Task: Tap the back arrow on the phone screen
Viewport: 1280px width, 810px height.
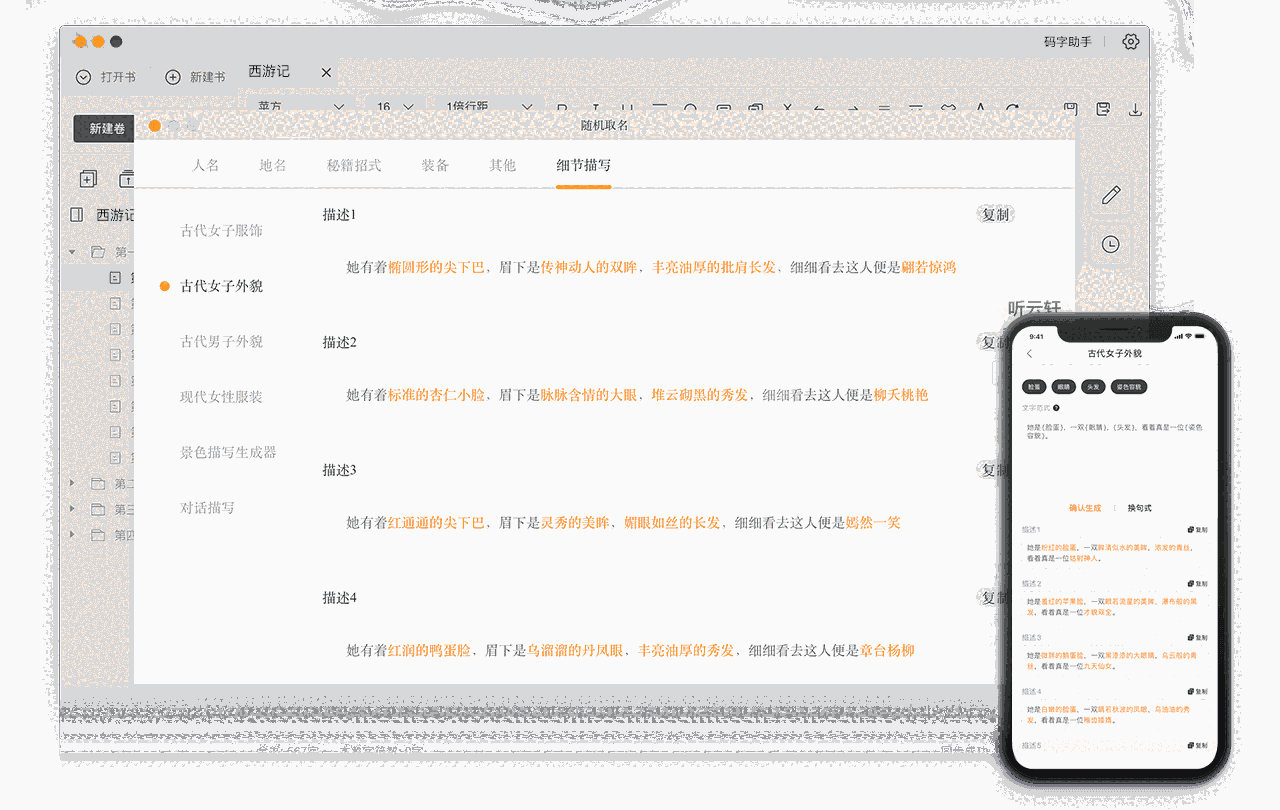Action: coord(1029,353)
